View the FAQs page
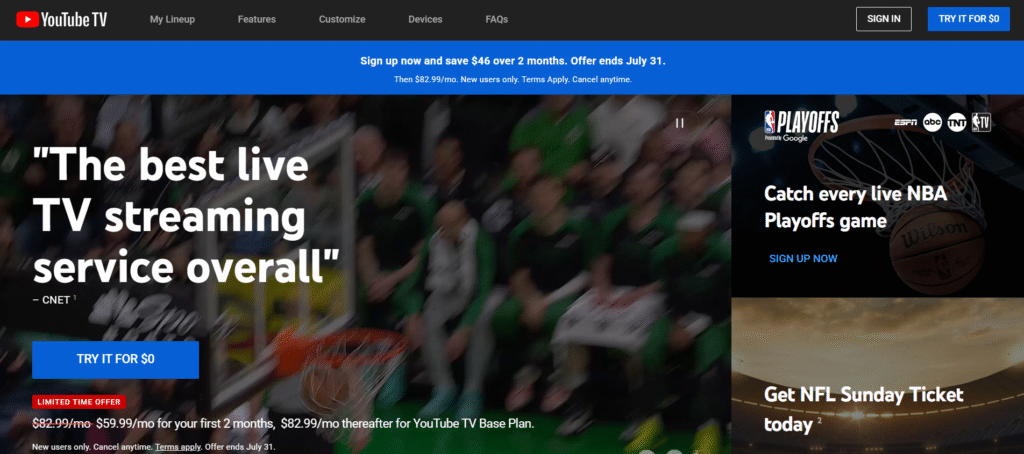 pos(497,20)
